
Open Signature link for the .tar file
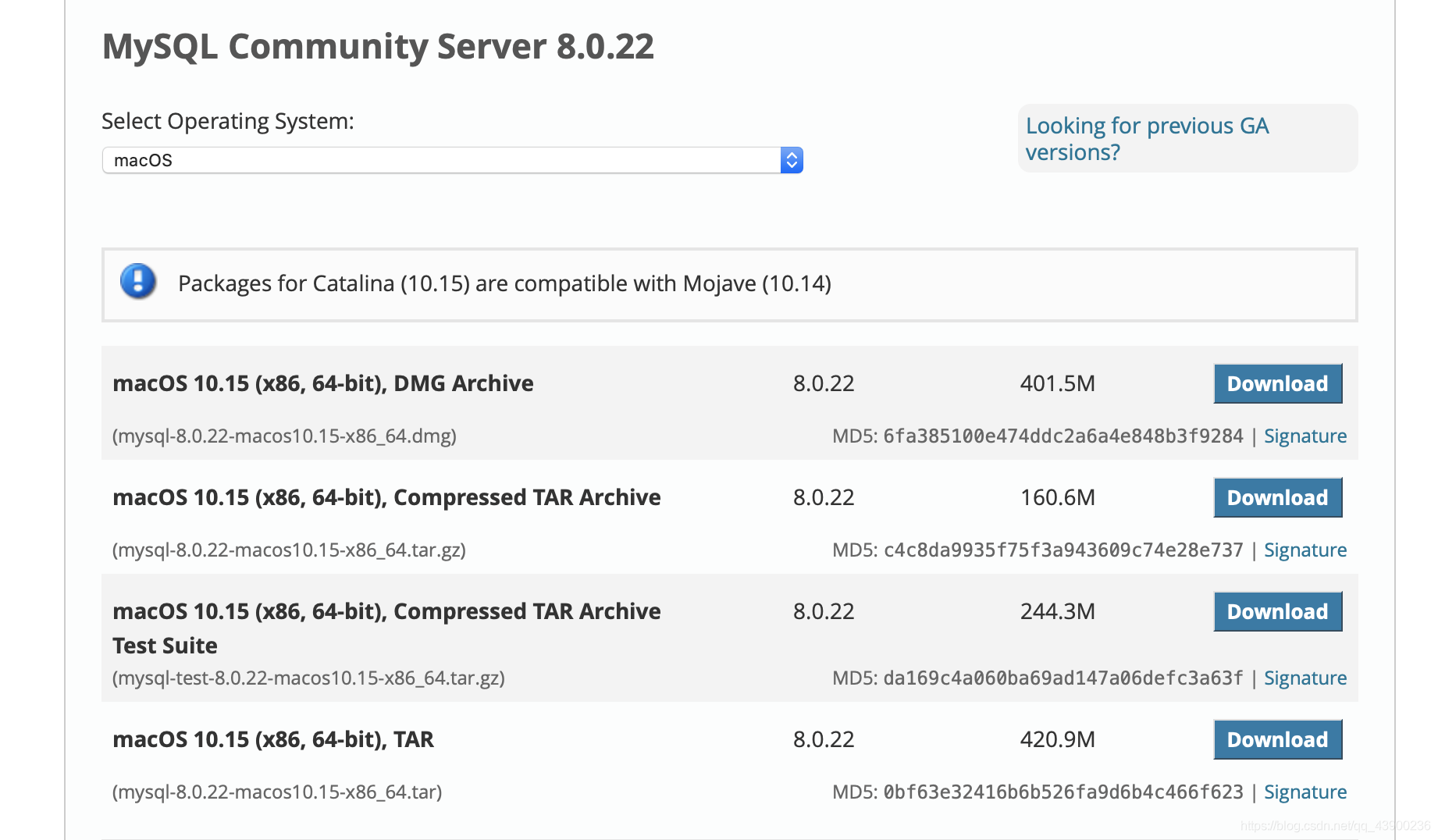pyautogui.click(x=1305, y=792)
